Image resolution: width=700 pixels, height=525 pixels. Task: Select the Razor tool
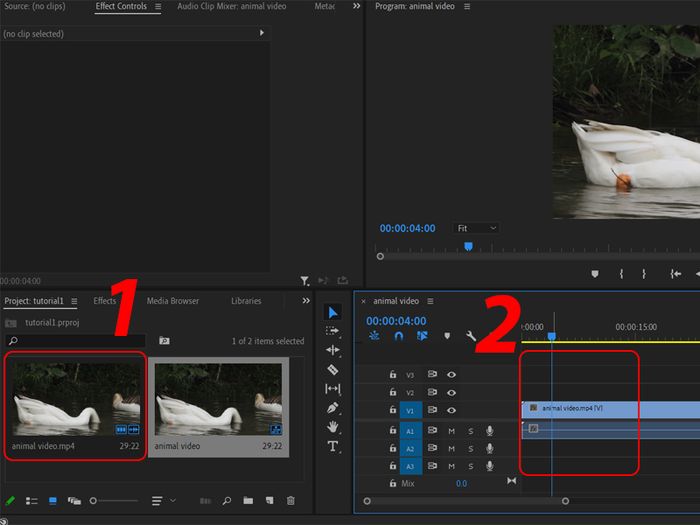333,370
